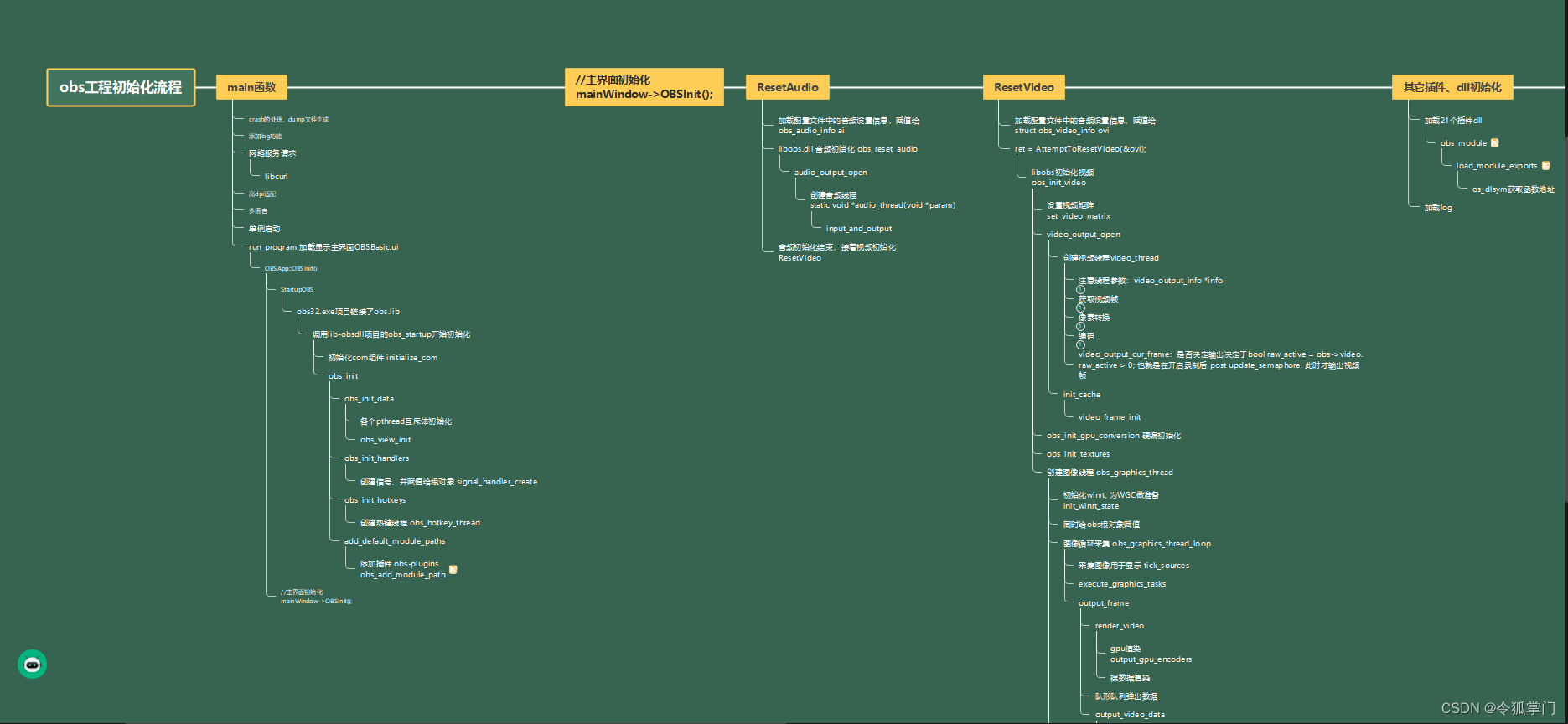Open the note icon beside obs_add_module_path
The image size is (1568, 724).
(453, 570)
